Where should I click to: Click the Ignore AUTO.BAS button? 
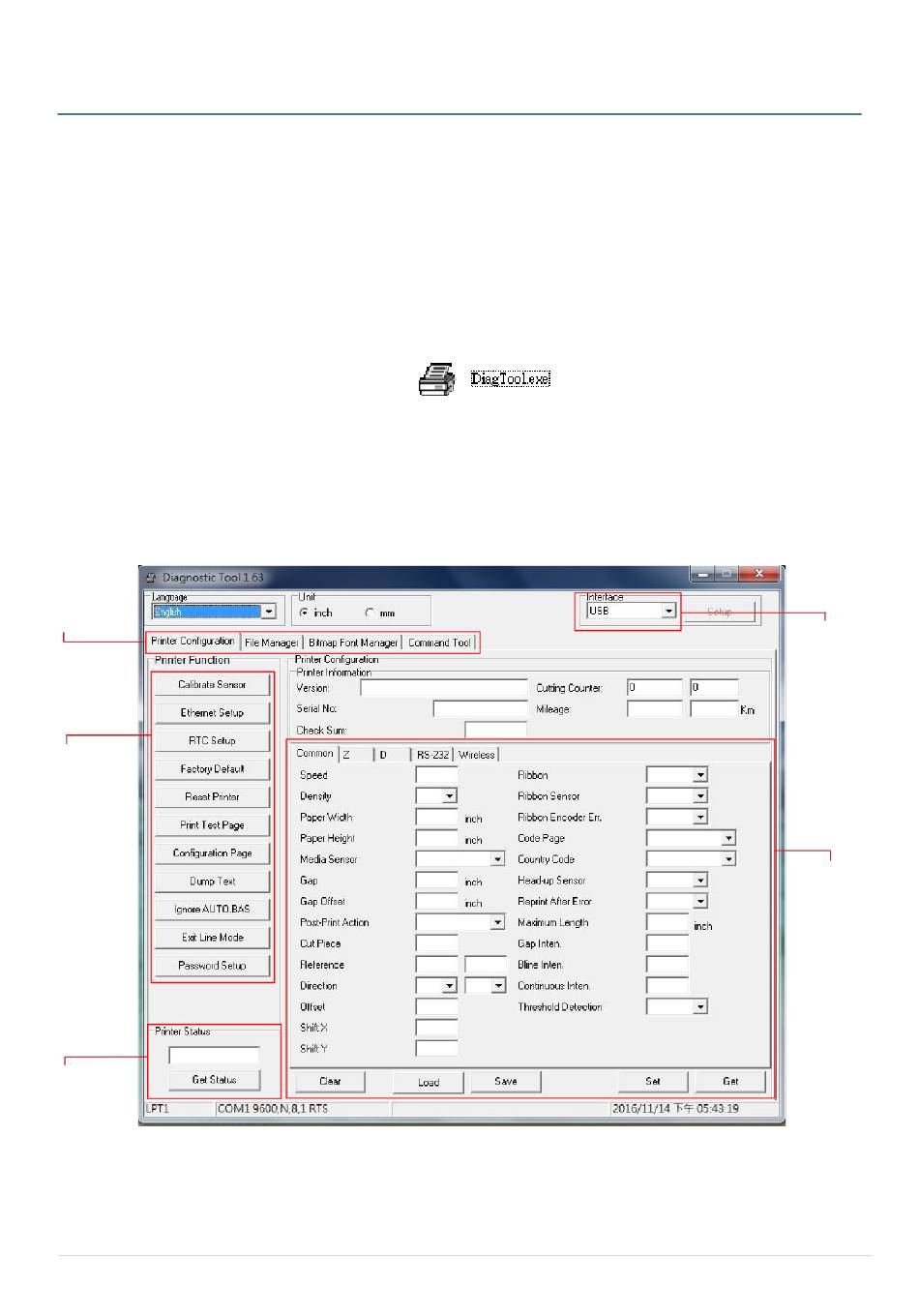[212, 910]
